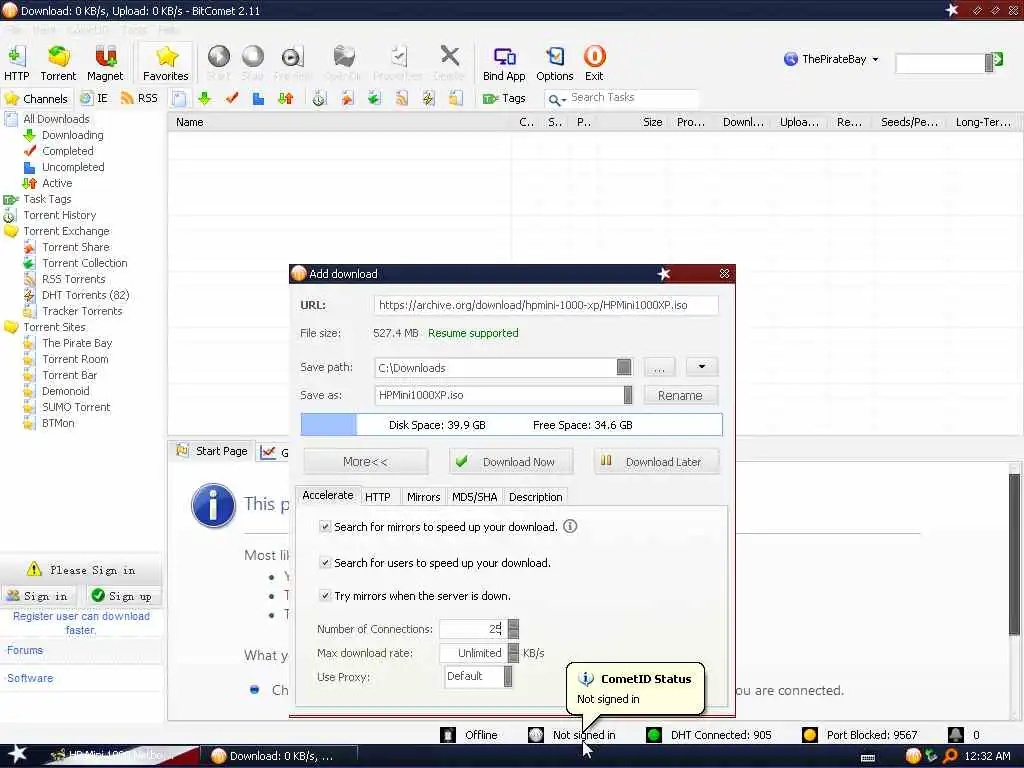Click the active up-down arrows filter icon
The height and width of the screenshot is (768, 1024).
pyautogui.click(x=286, y=99)
